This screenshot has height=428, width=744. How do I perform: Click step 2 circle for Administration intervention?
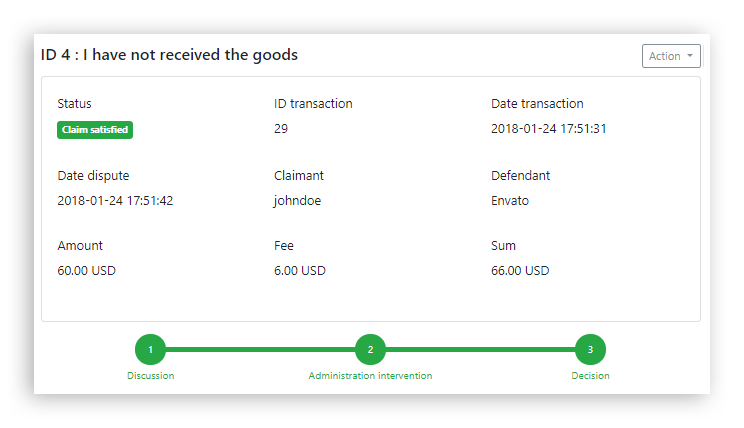pyautogui.click(x=370, y=349)
